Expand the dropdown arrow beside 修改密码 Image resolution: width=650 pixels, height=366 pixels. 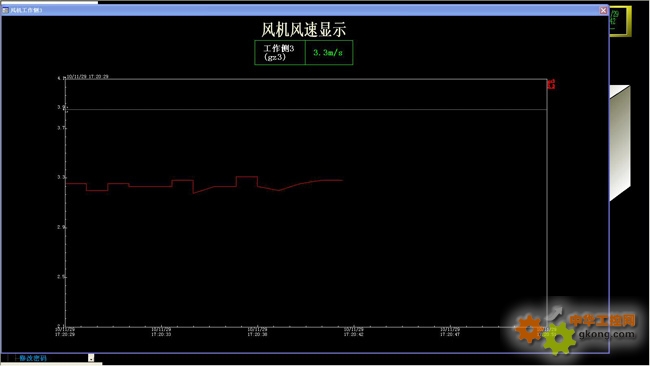tap(91, 358)
